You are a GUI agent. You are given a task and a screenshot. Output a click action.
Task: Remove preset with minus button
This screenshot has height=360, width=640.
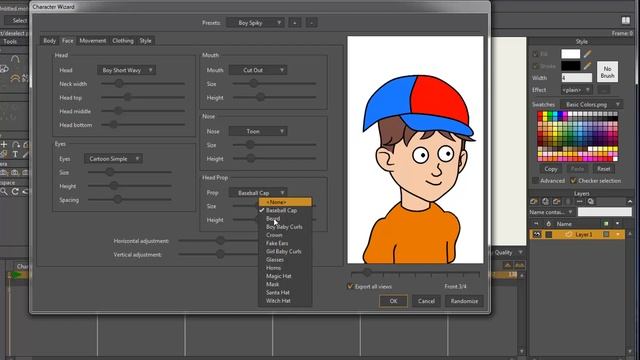coord(311,23)
